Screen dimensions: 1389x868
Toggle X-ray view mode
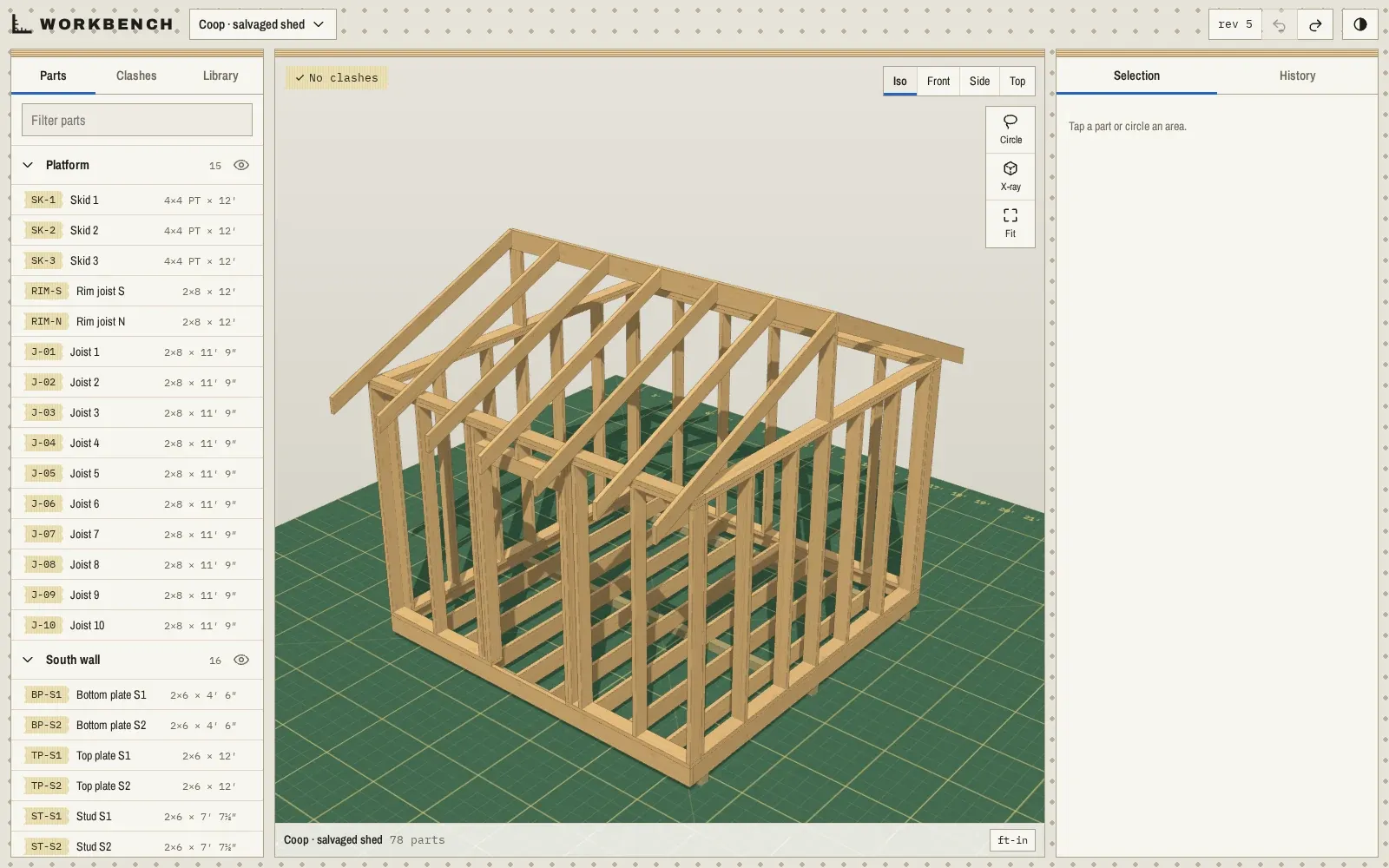coord(1010,176)
